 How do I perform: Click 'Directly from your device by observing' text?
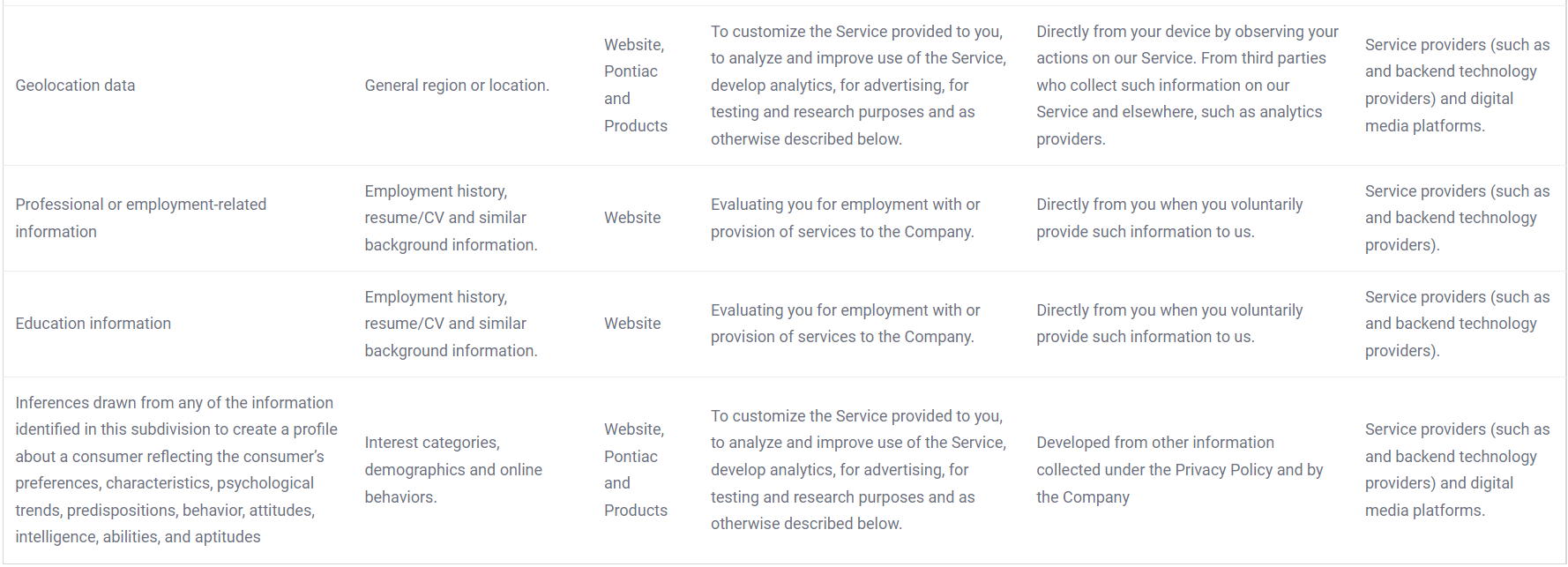point(1187,86)
